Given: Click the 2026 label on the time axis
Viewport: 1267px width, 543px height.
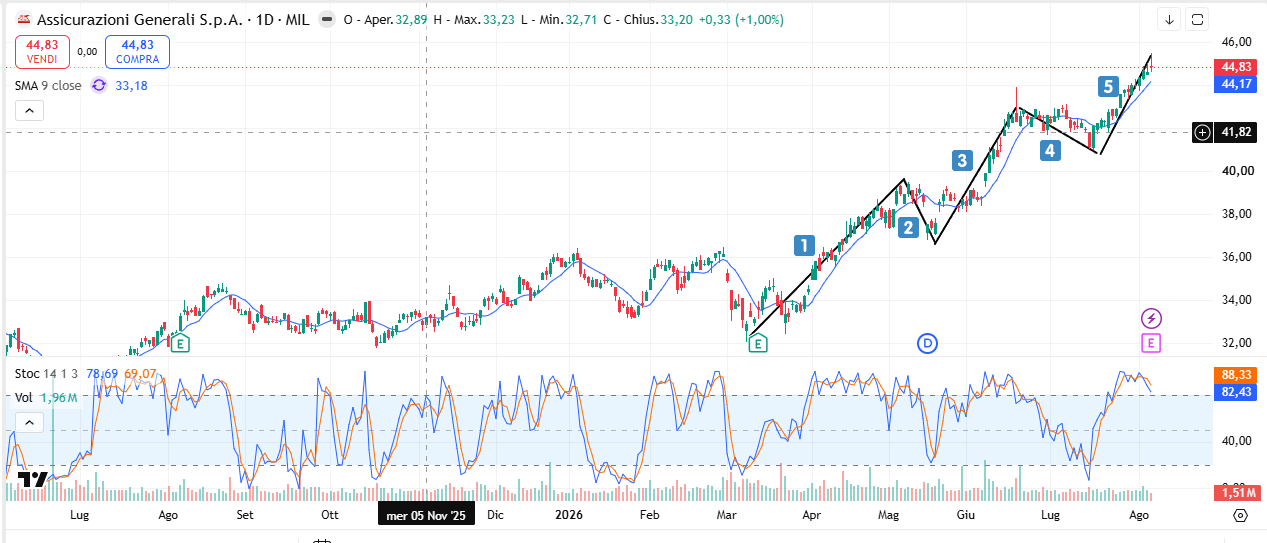Looking at the screenshot, I should coord(568,516).
